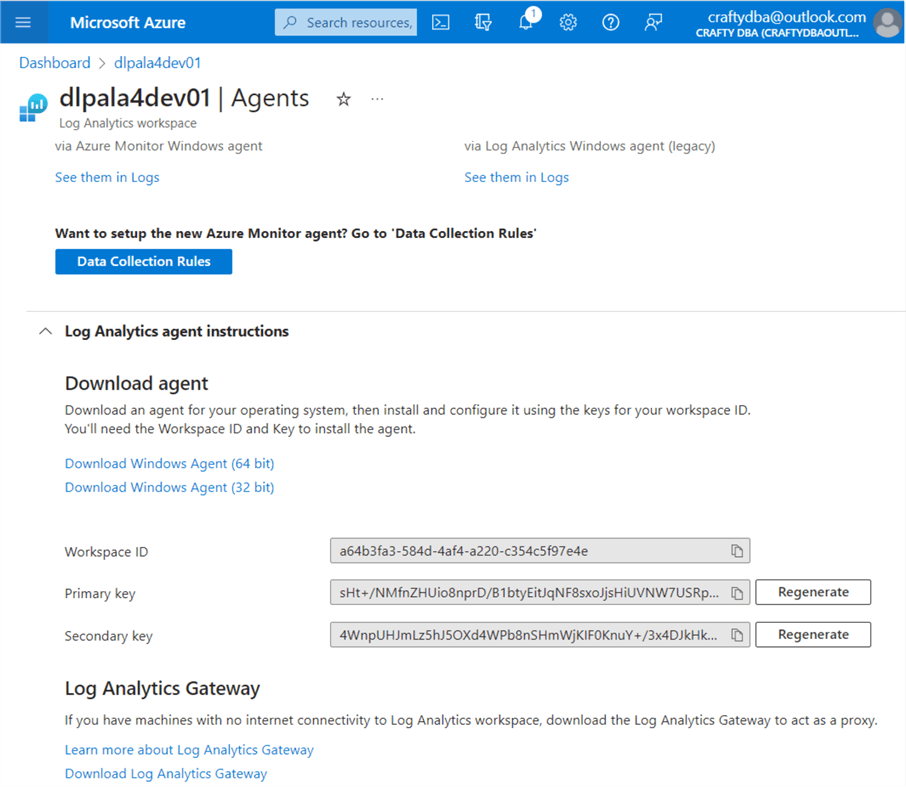Open the more options ellipsis by title
Viewport: 906px width, 787px height.
point(377,99)
